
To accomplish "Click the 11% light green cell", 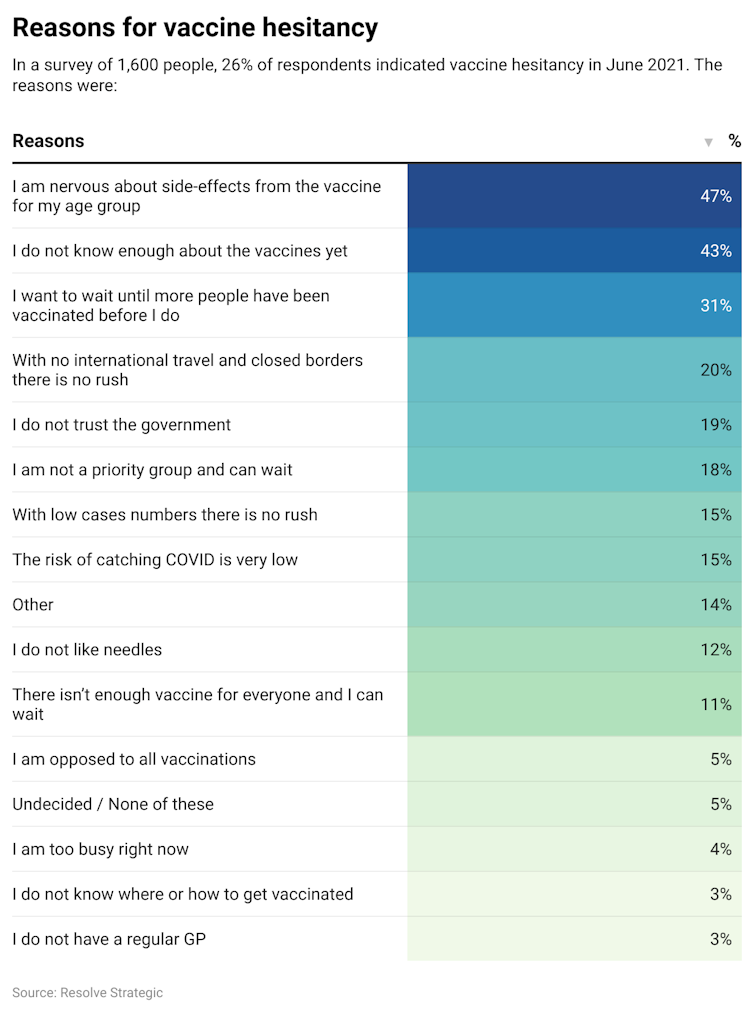I will (x=574, y=704).
